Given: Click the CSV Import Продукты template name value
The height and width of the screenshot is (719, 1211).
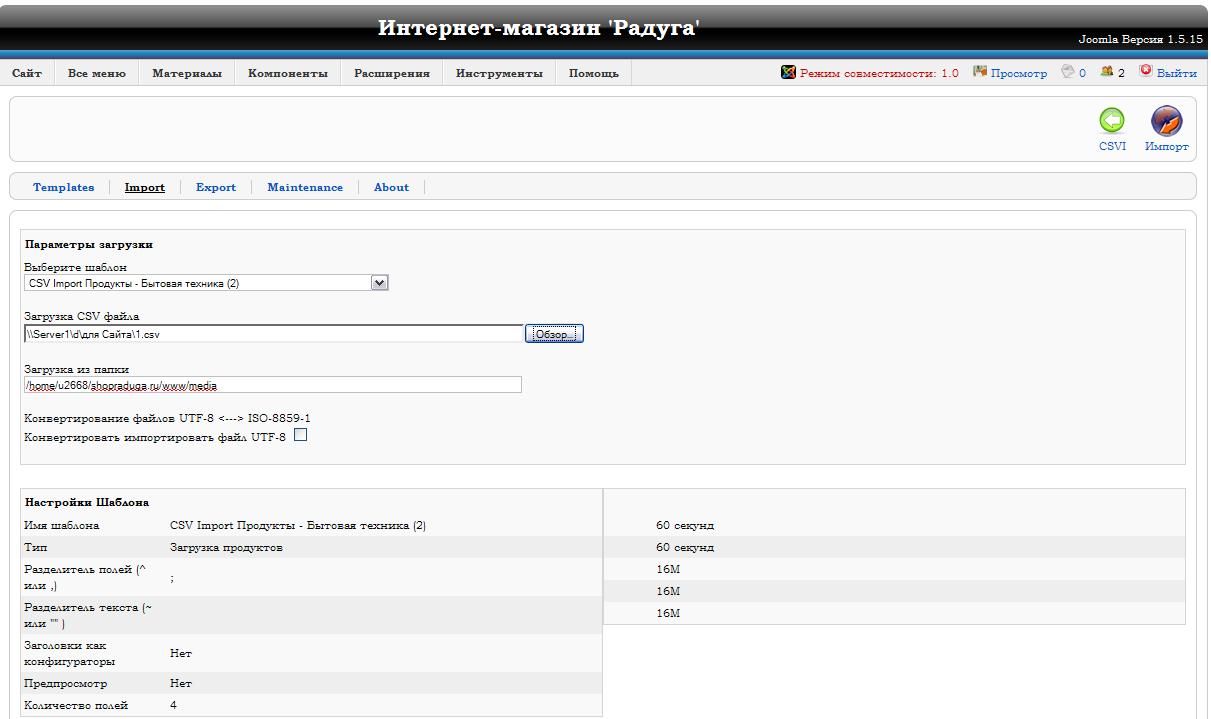Looking at the screenshot, I should (298, 525).
